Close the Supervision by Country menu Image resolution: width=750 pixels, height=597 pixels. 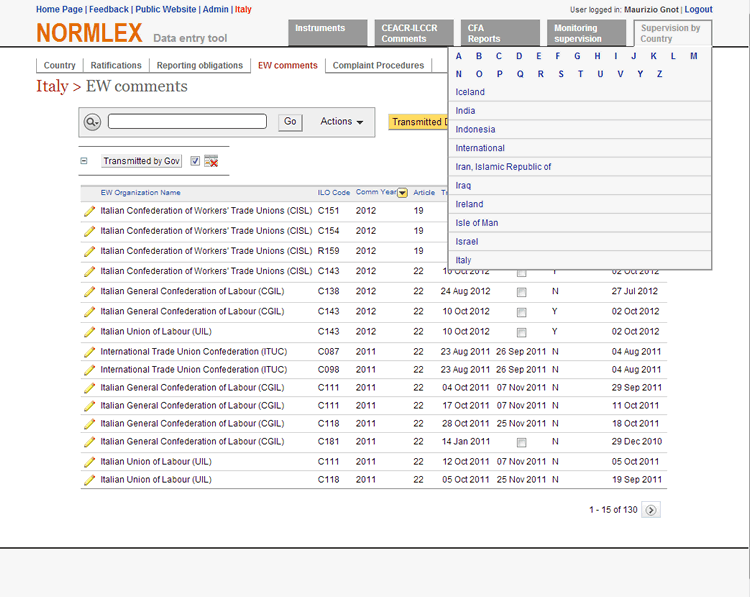click(x=673, y=33)
